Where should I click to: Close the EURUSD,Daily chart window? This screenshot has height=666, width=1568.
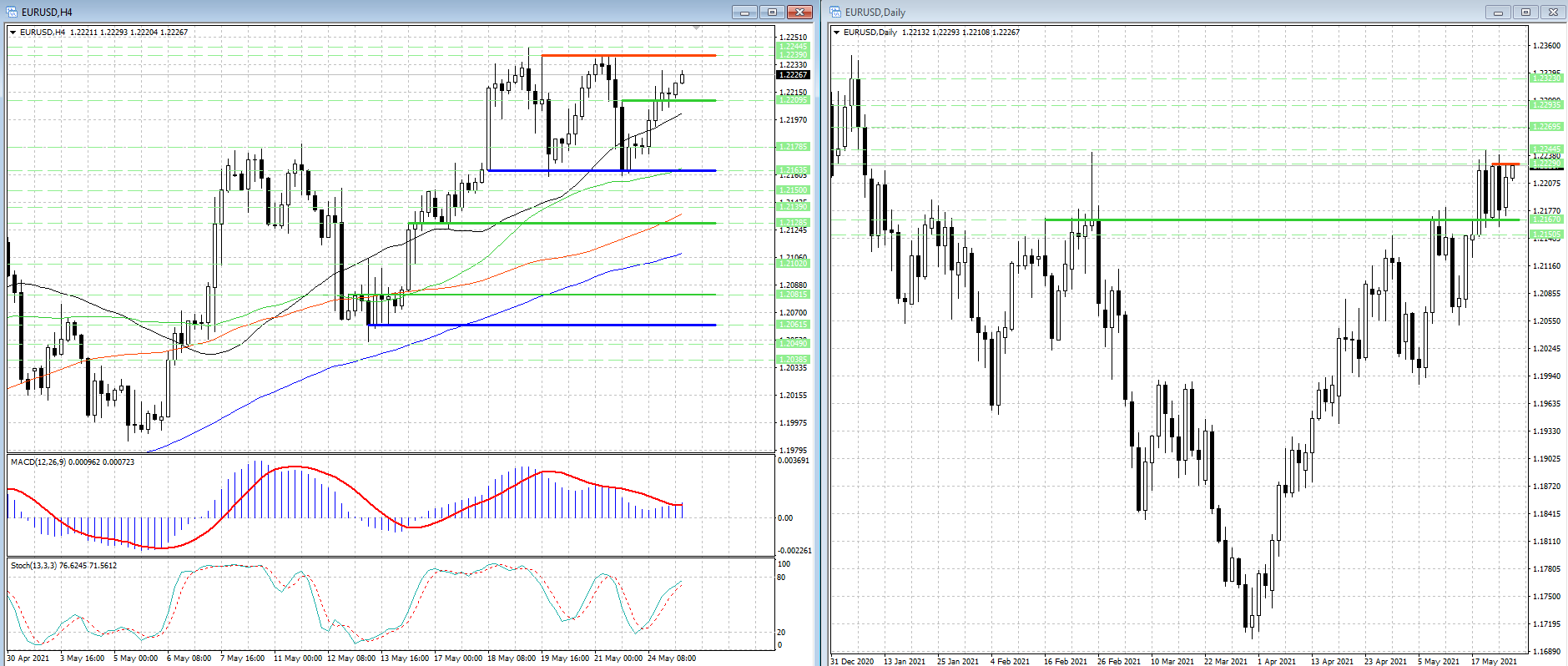[1553, 12]
